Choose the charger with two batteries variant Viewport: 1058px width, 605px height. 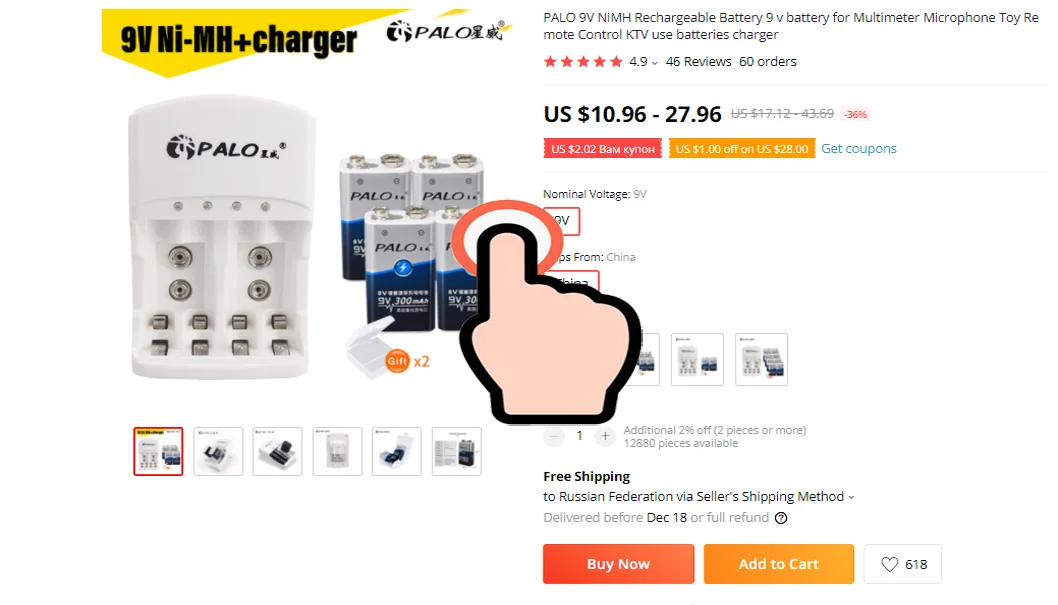697,359
